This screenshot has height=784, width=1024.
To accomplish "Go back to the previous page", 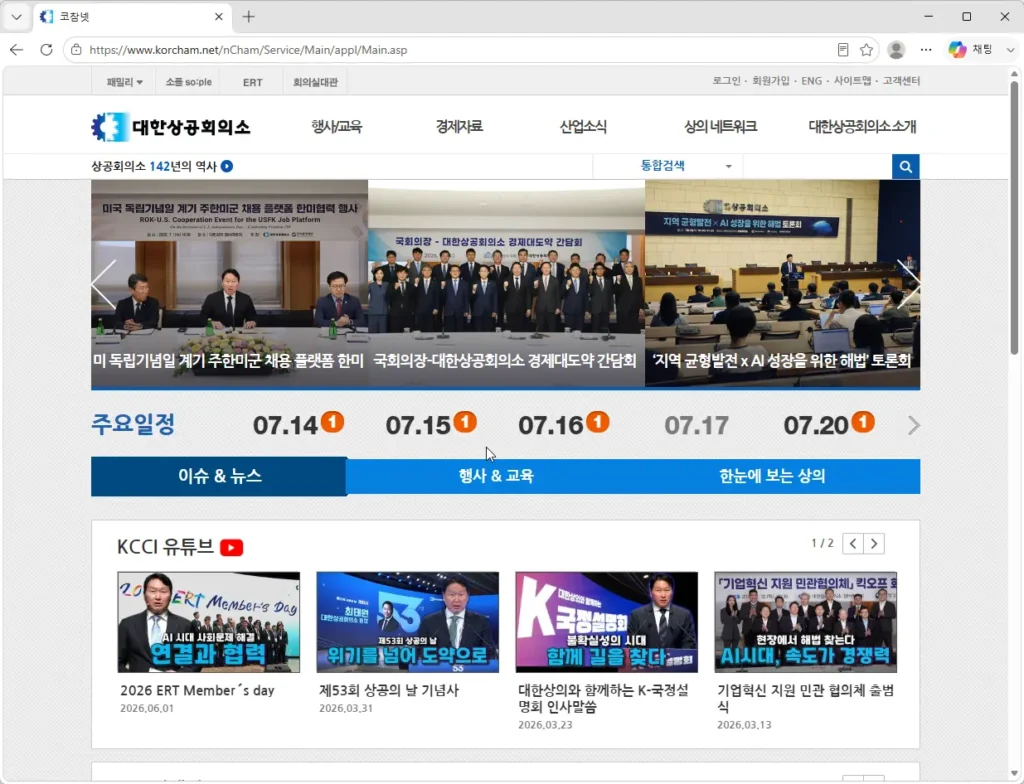I will tap(16, 50).
